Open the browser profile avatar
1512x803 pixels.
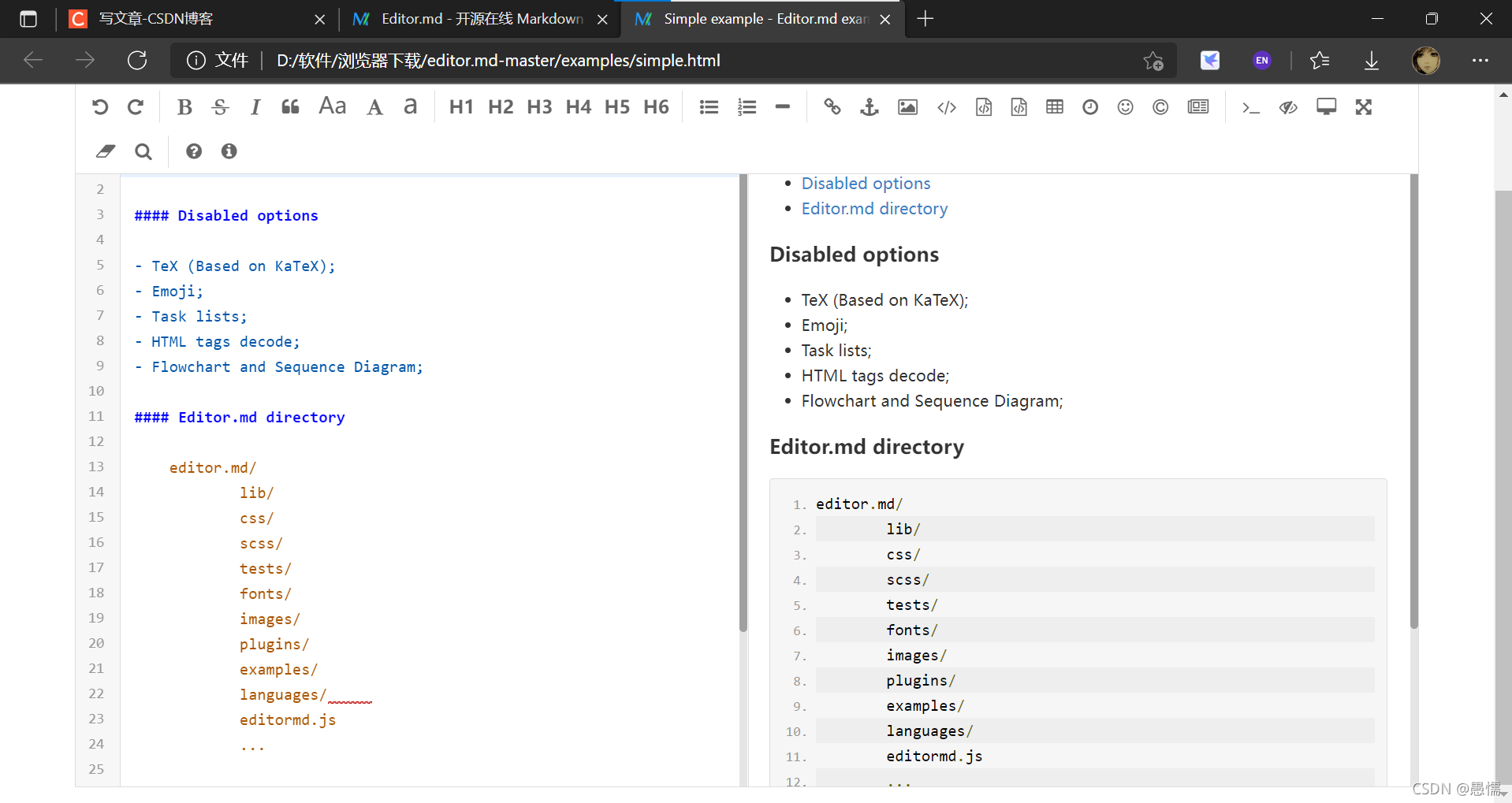click(x=1426, y=61)
